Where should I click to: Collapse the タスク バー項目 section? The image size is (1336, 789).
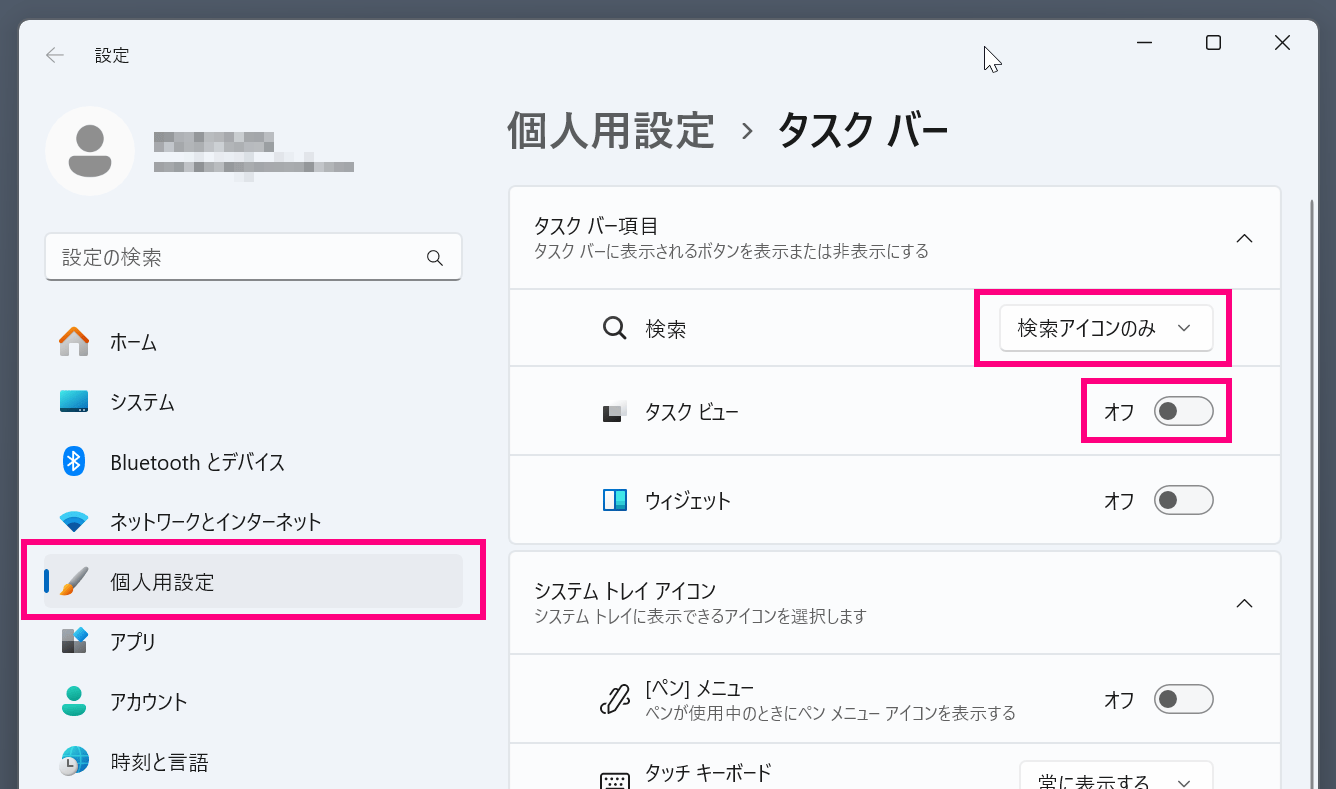pyautogui.click(x=1244, y=238)
